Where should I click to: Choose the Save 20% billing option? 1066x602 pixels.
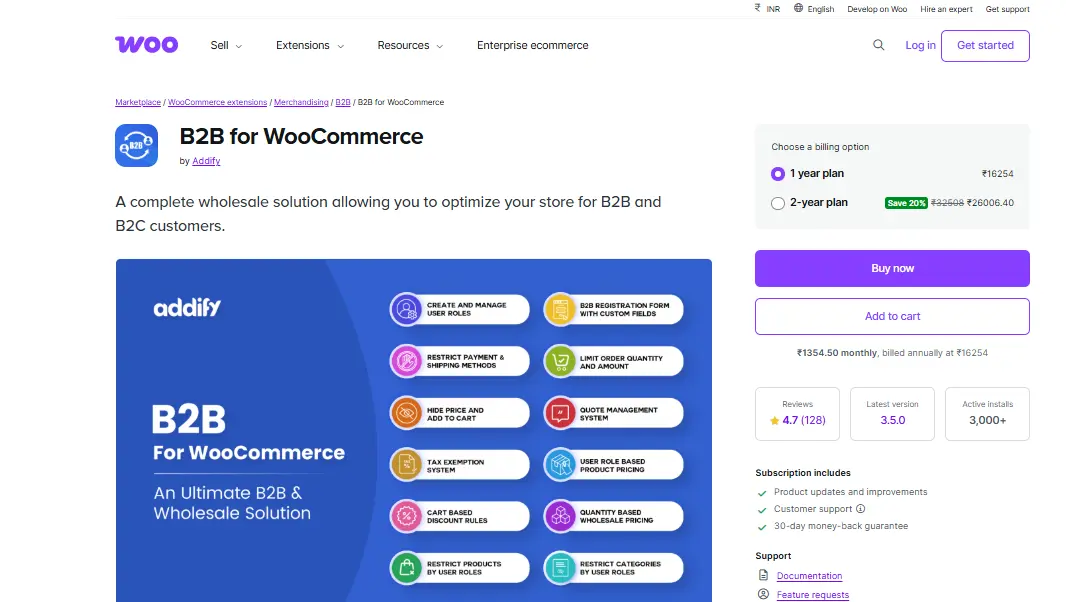905,203
